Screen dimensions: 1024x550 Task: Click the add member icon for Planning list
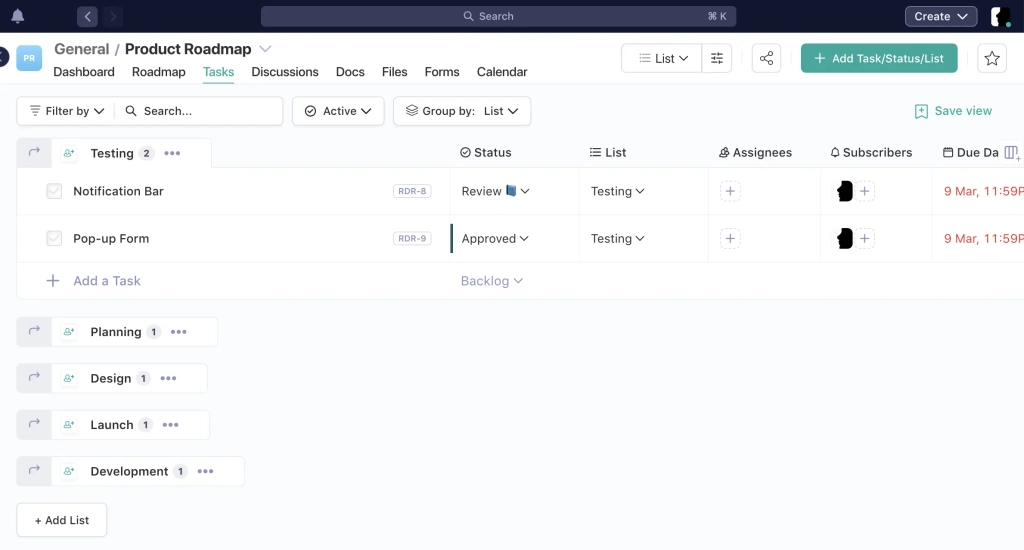coord(69,332)
